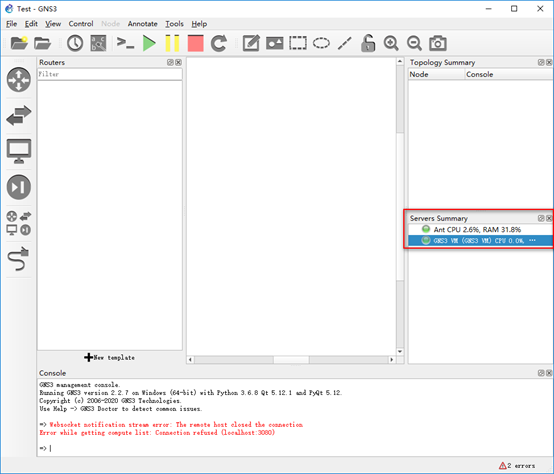554x474 pixels.
Task: Select the GNS3 VM server row
Action: [x=481, y=241]
